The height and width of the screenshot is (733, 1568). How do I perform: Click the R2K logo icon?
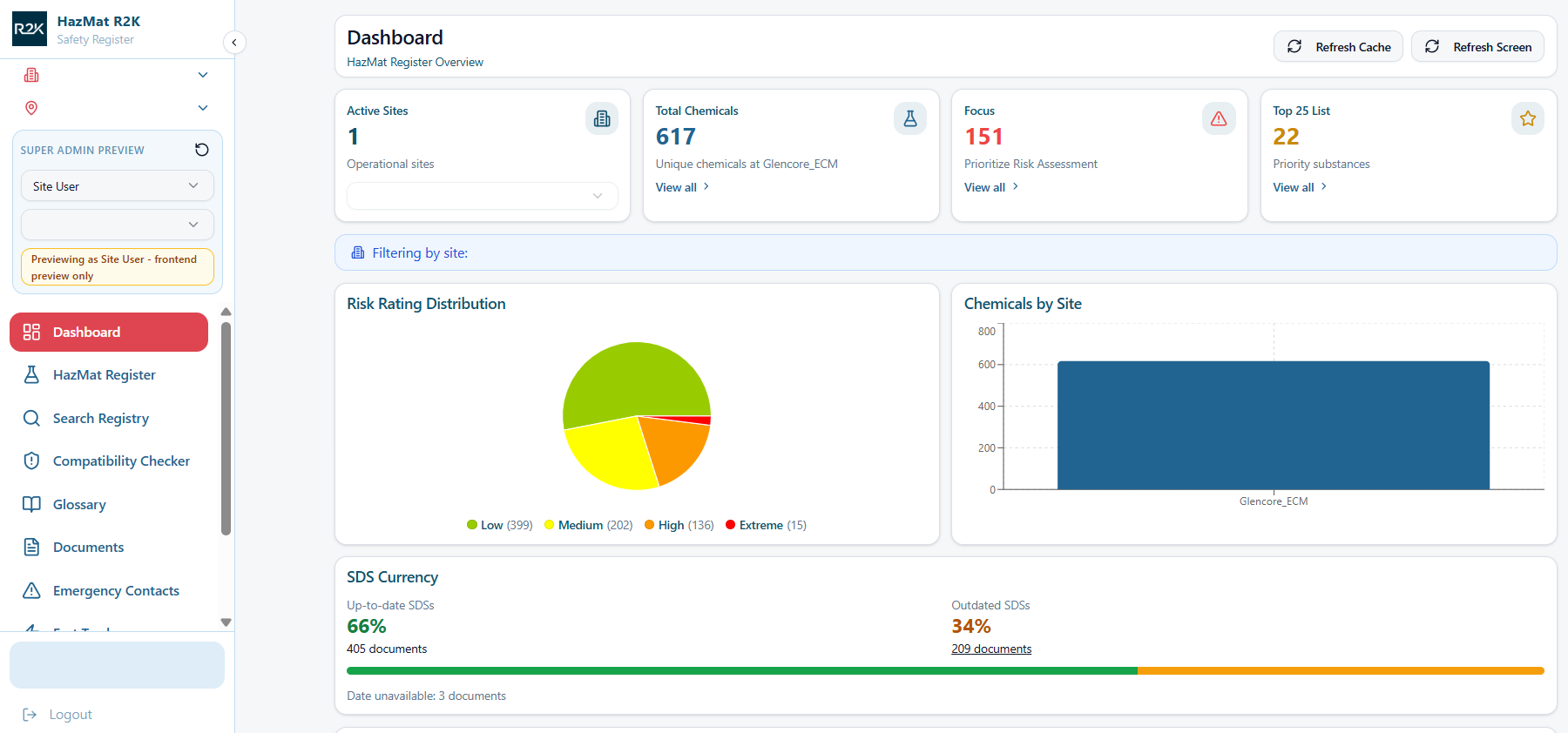coord(30,29)
